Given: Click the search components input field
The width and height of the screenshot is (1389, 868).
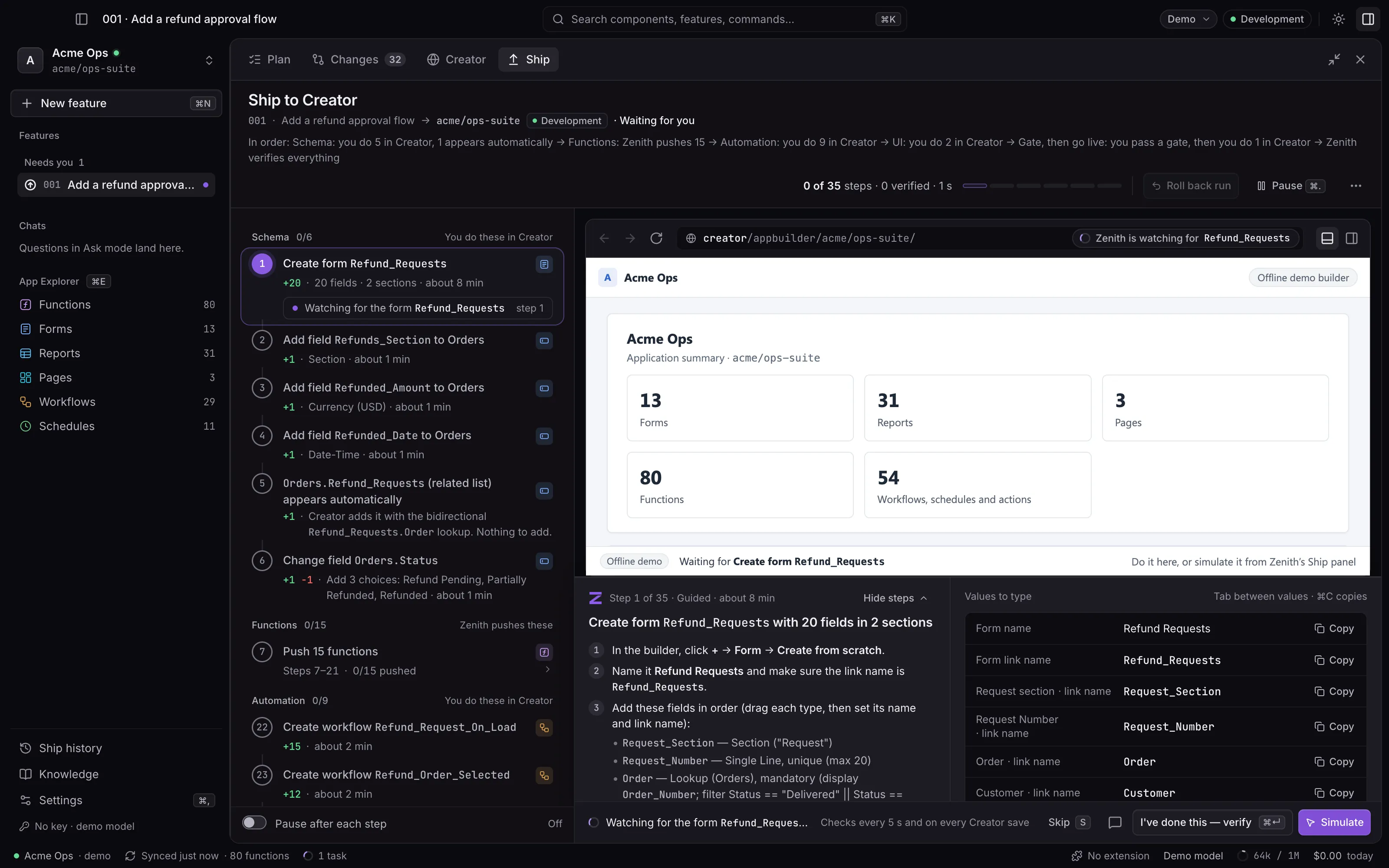Looking at the screenshot, I should tap(724, 19).
